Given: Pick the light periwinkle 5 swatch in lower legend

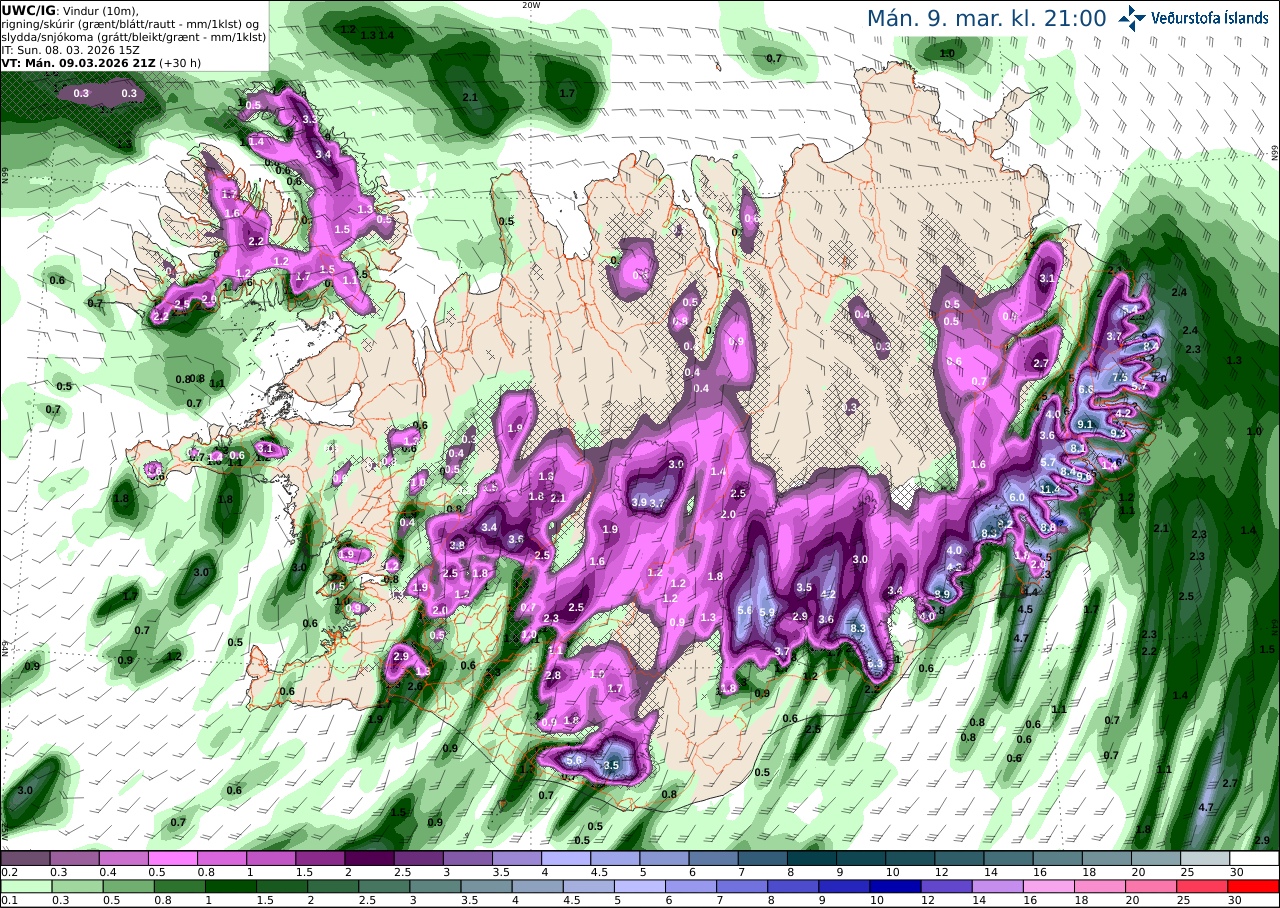Looking at the screenshot, I should tap(640, 886).
